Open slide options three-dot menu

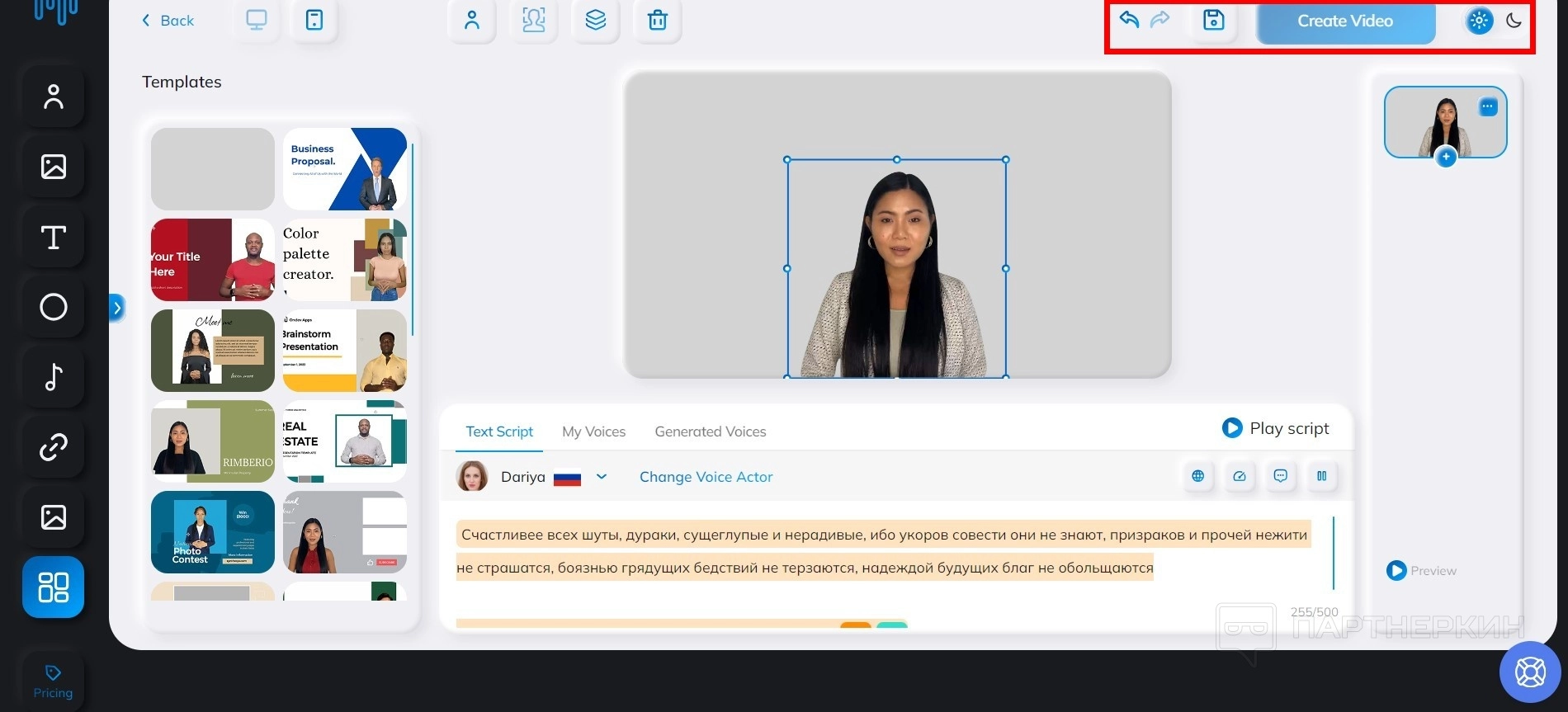tap(1487, 106)
